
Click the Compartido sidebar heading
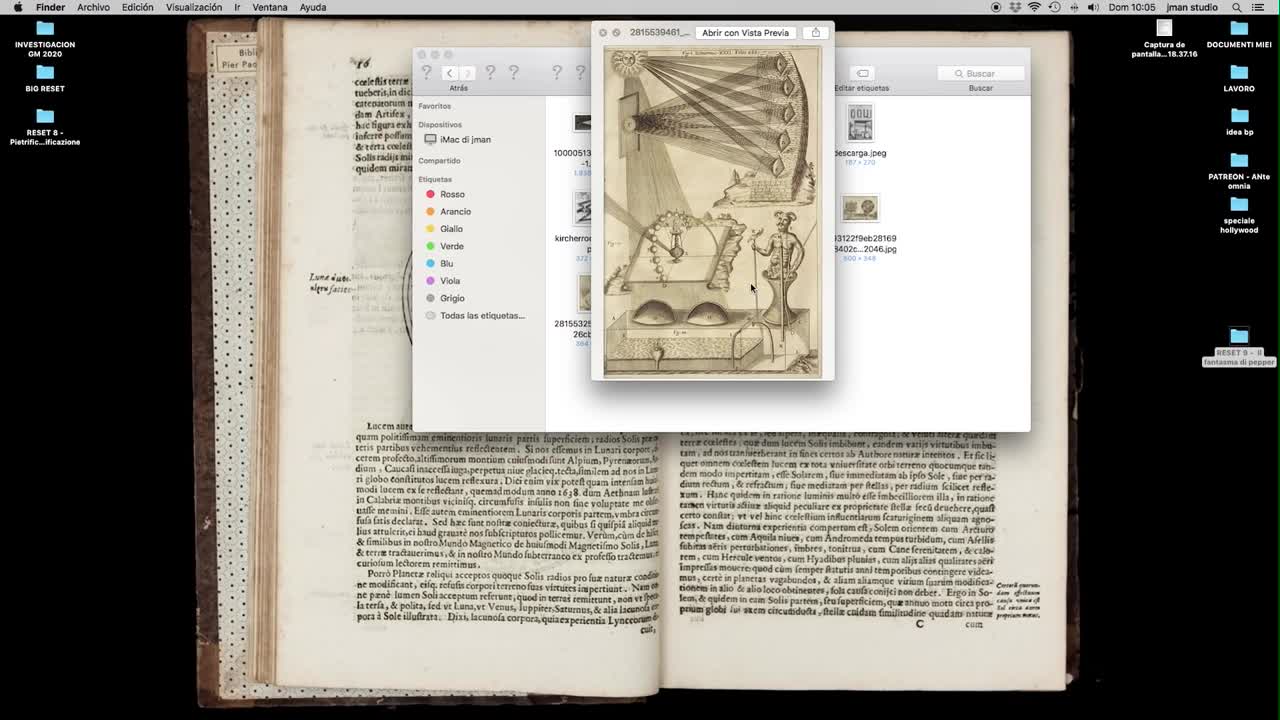click(439, 161)
